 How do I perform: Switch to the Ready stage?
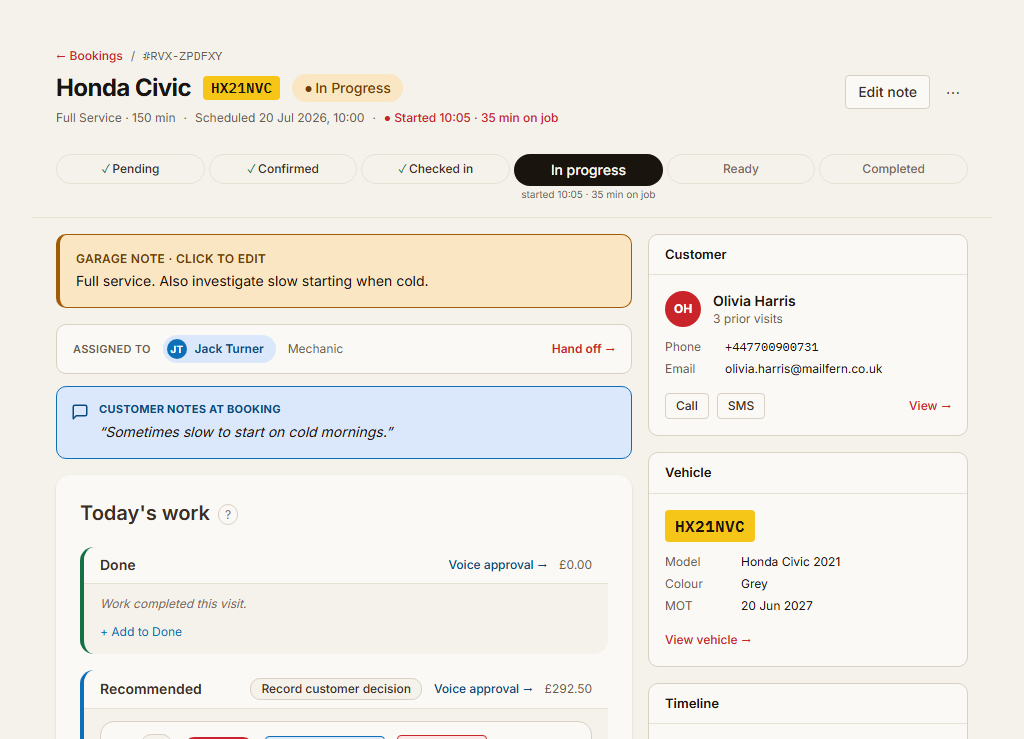pyautogui.click(x=741, y=169)
